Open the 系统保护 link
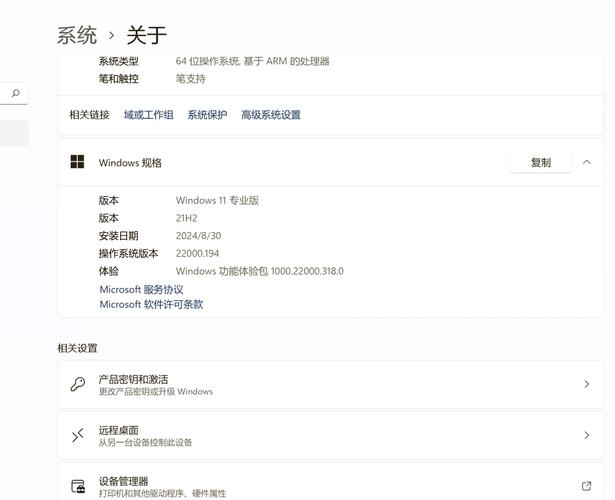This screenshot has height=500, width=615. 207,115
